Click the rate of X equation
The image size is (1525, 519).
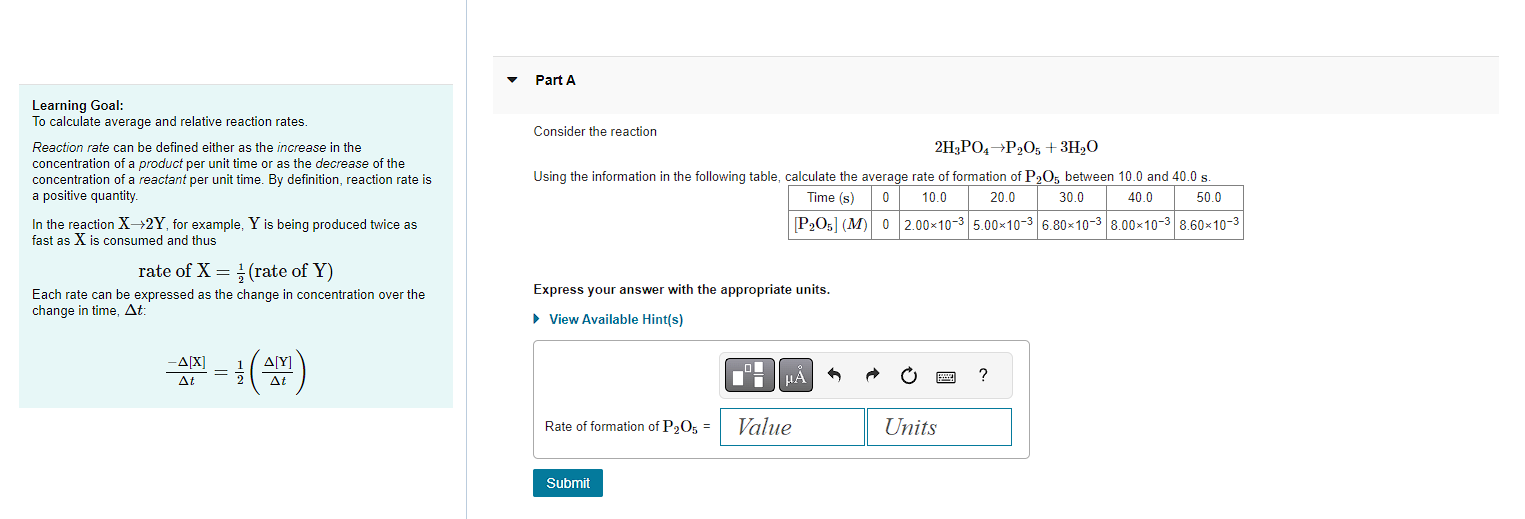(x=236, y=271)
